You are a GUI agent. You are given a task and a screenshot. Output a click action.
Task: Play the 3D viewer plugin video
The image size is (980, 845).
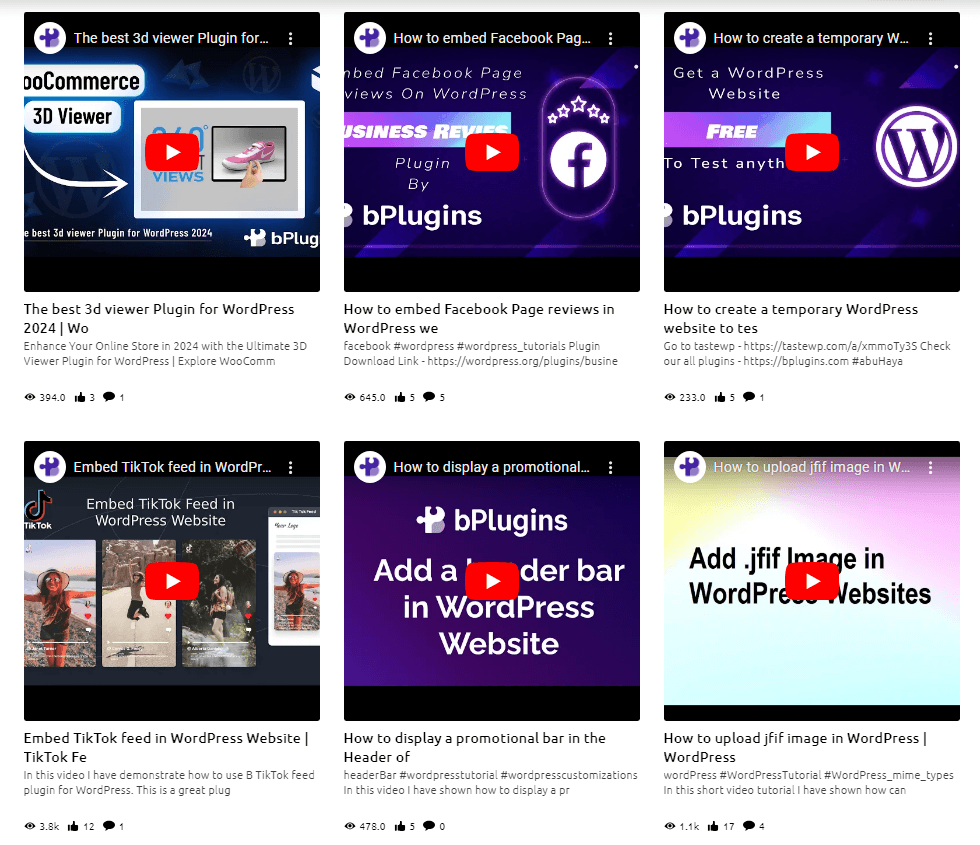click(x=172, y=152)
